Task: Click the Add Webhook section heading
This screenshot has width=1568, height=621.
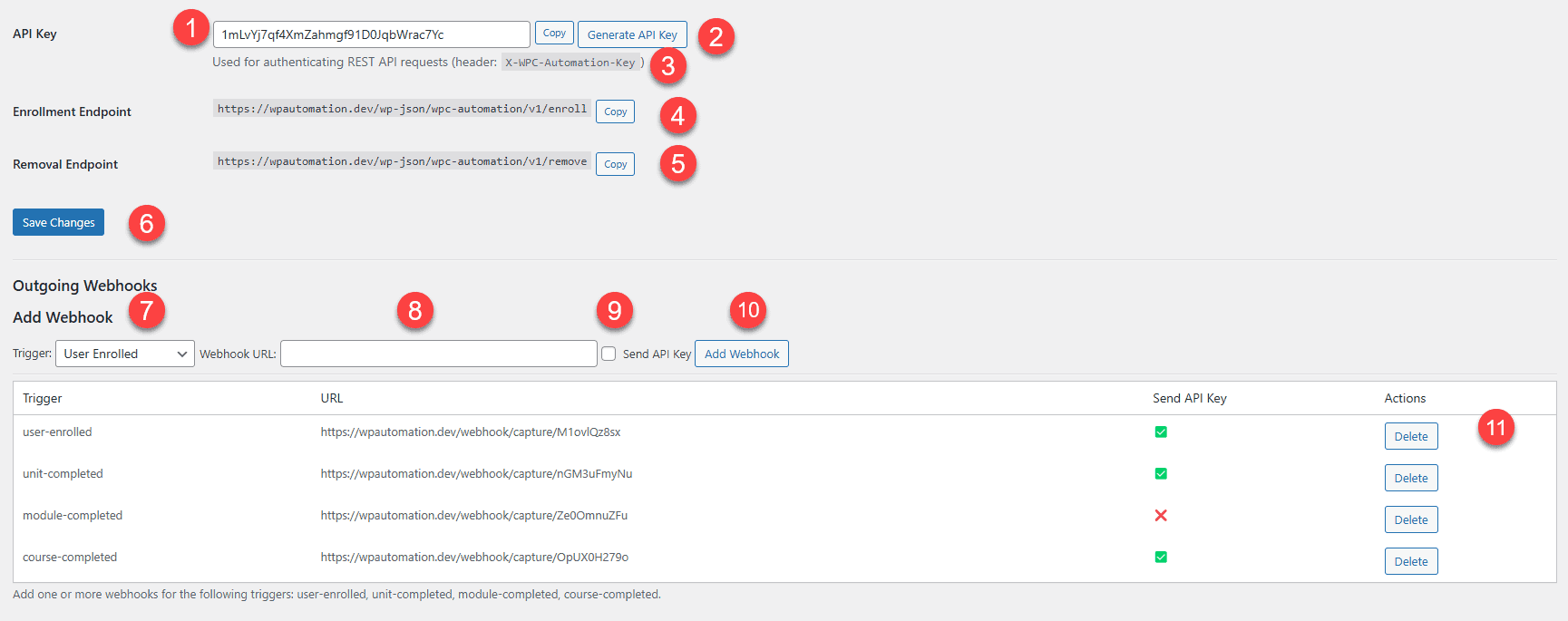Action: point(63,317)
